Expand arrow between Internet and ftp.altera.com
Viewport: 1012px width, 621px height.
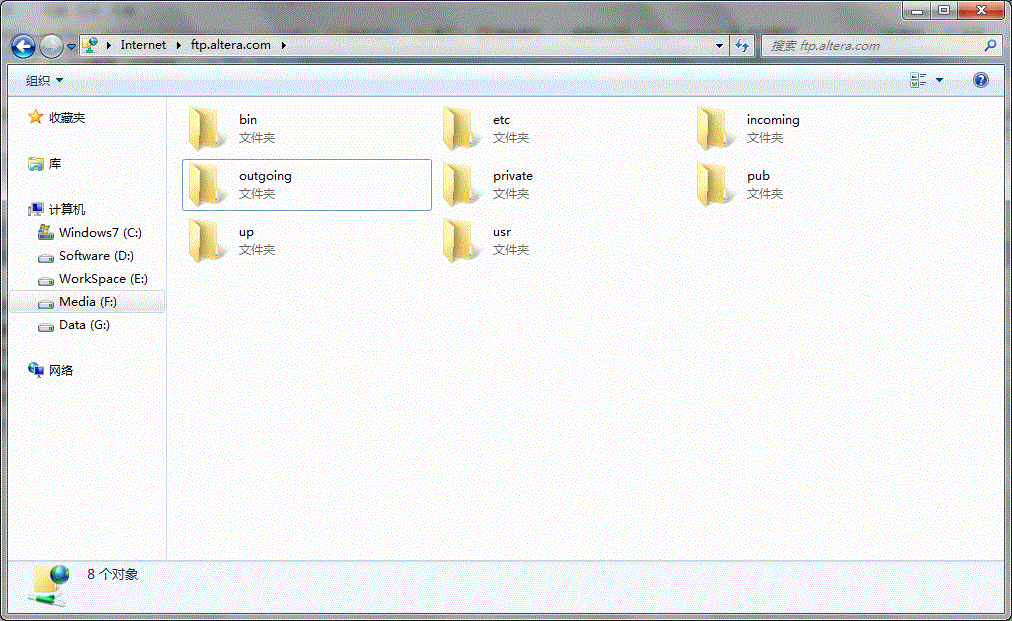click(179, 45)
